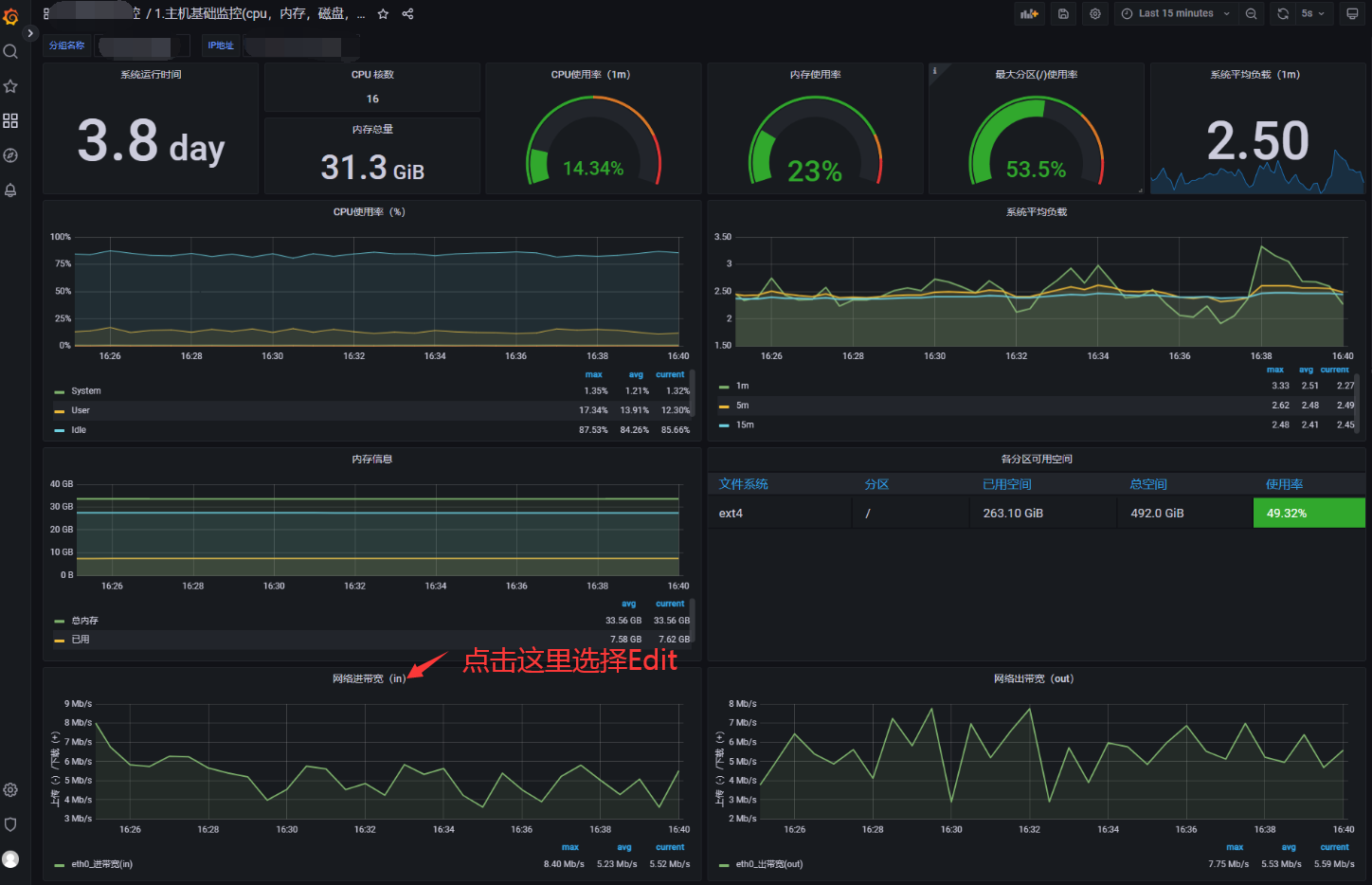Open the search dashboards icon in sidebar
The height and width of the screenshot is (885, 1372).
(10, 51)
